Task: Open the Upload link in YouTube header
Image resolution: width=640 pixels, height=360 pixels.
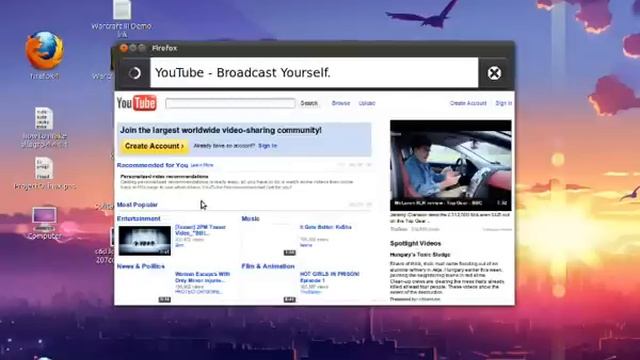Action: coord(367,103)
